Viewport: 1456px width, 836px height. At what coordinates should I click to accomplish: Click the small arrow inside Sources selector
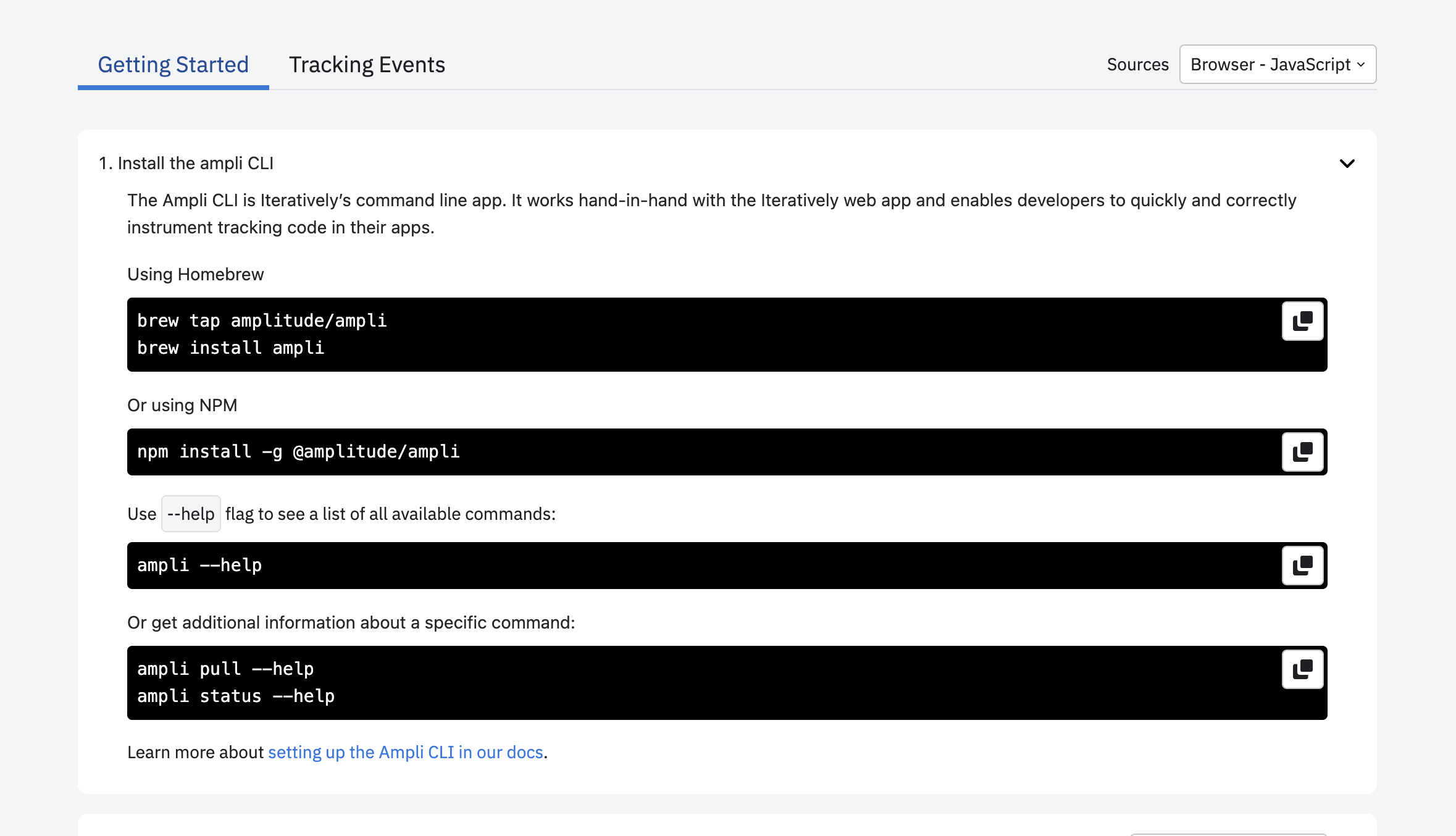coord(1361,64)
